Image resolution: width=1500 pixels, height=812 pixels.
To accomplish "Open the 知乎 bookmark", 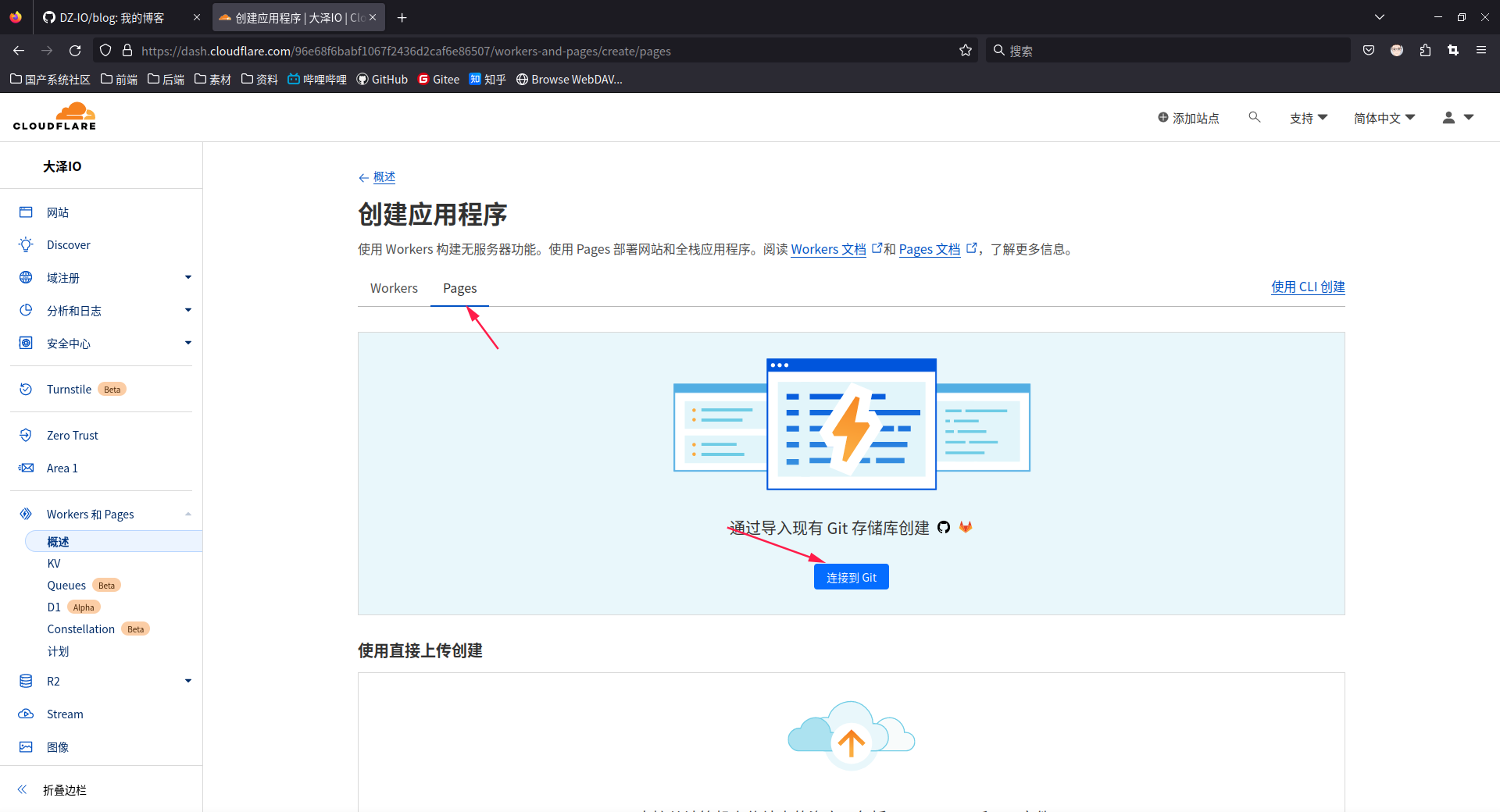I will 487,80.
